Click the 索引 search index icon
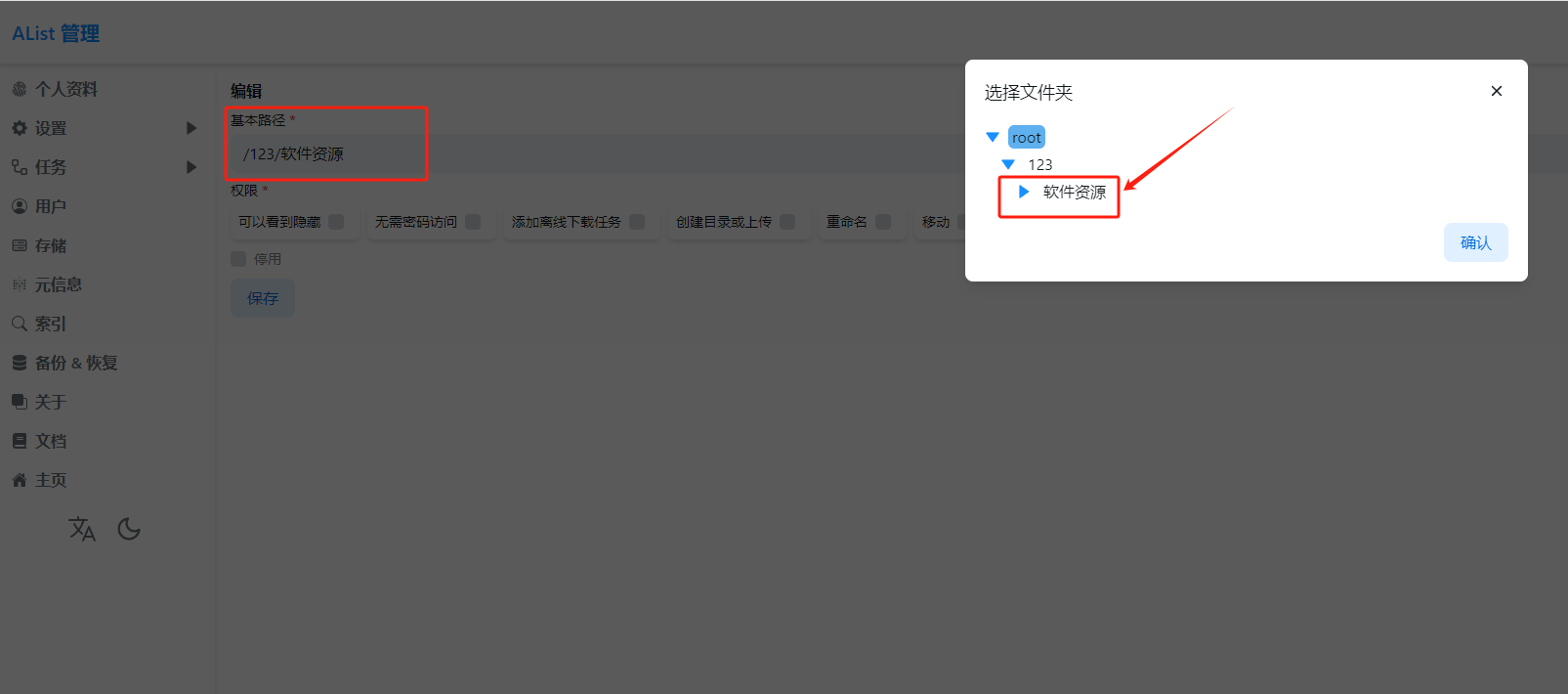The width and height of the screenshot is (1568, 694). pyautogui.click(x=20, y=324)
